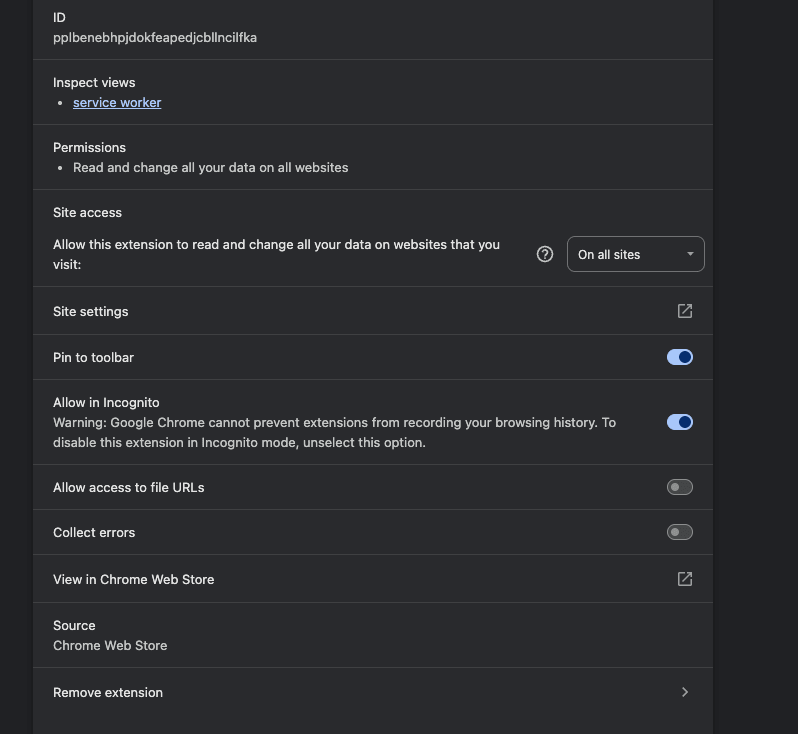Image resolution: width=798 pixels, height=734 pixels.
Task: Click the 'Read and change all your data' permission
Action: tap(210, 167)
